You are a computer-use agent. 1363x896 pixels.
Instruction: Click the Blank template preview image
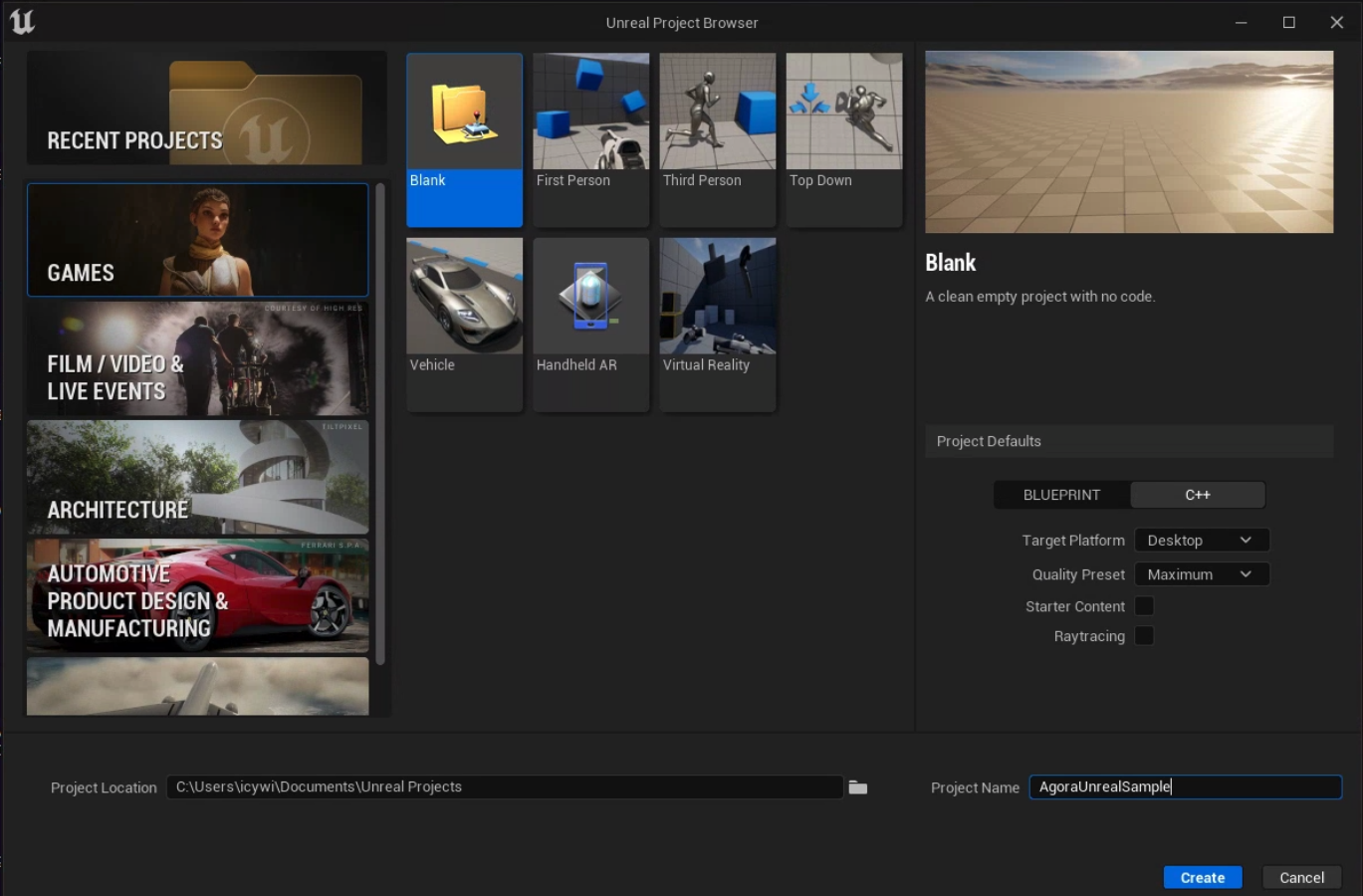1129,142
